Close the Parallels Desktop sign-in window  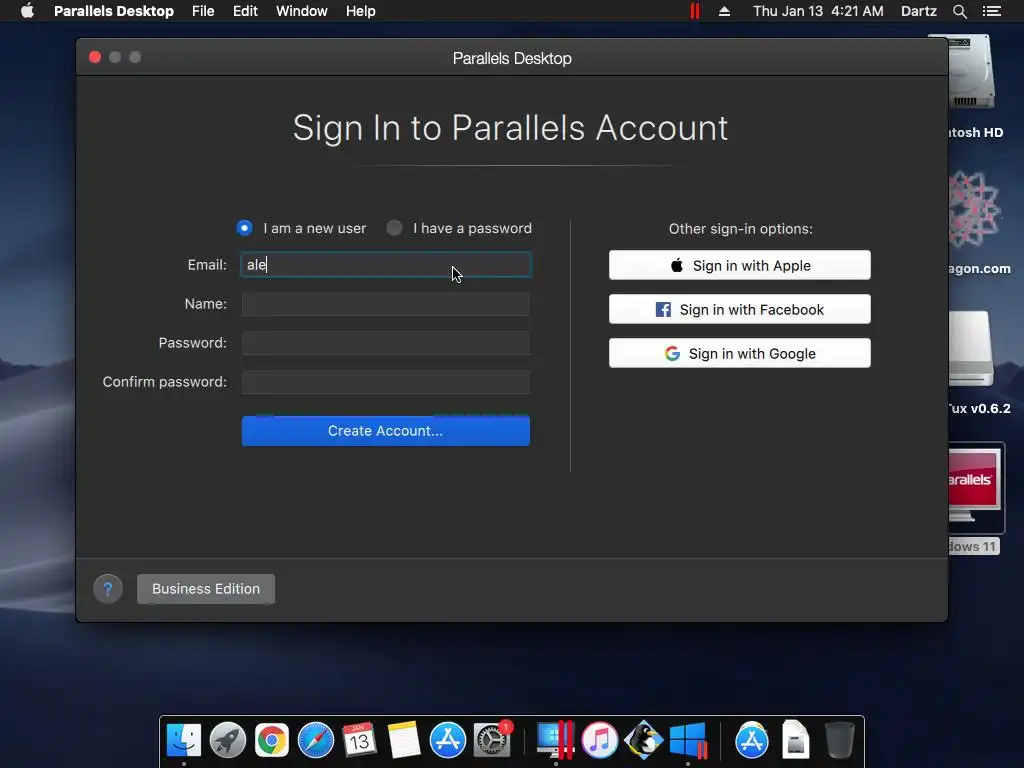pyautogui.click(x=95, y=57)
